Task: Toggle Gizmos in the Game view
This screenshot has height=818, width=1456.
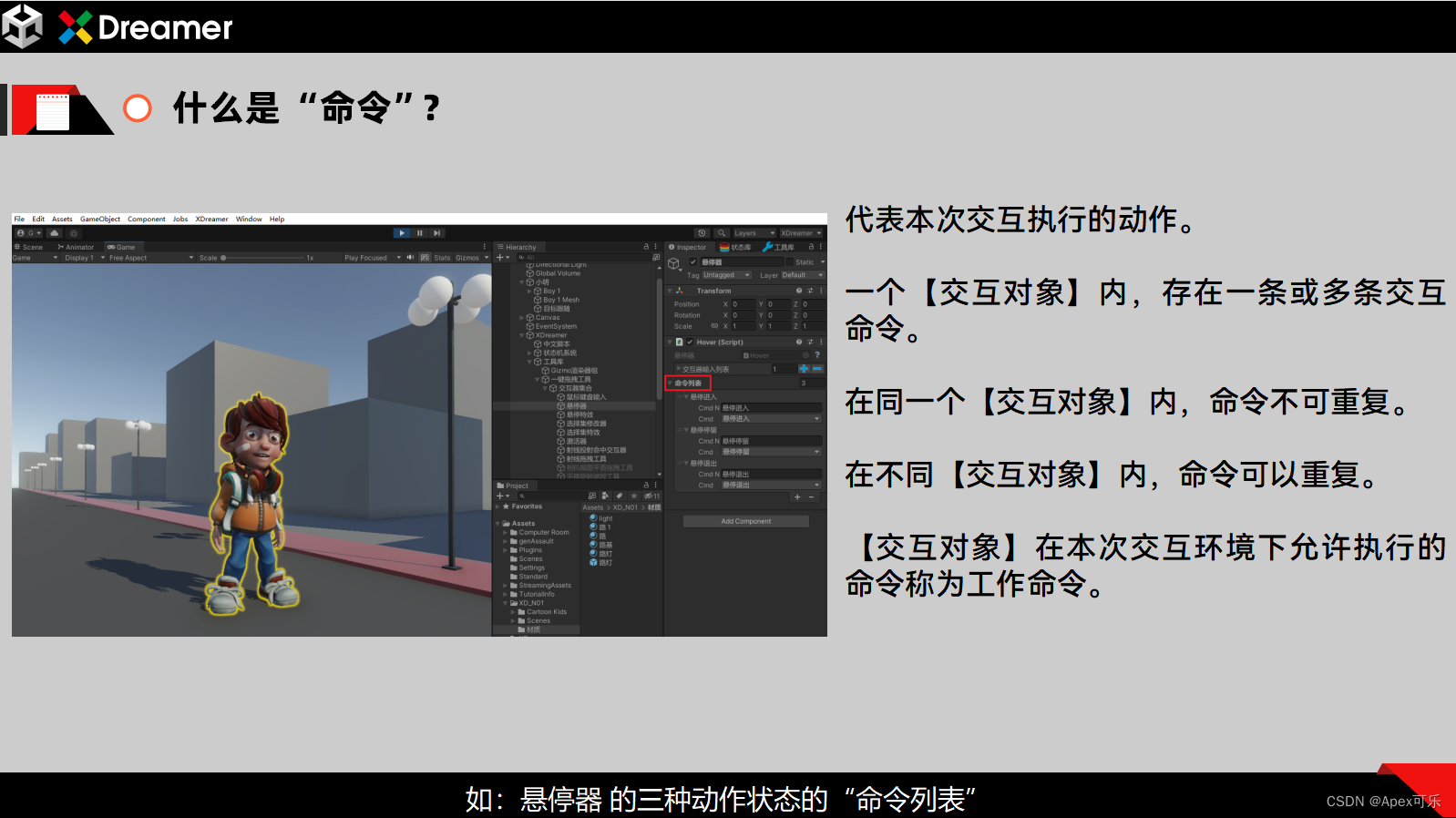Action: tap(467, 258)
